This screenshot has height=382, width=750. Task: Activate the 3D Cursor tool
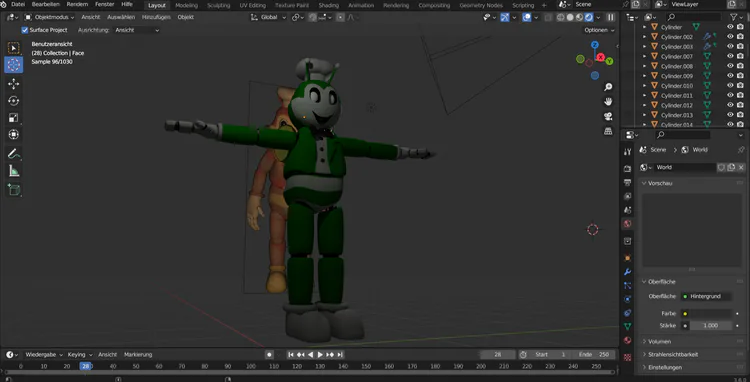pos(13,65)
